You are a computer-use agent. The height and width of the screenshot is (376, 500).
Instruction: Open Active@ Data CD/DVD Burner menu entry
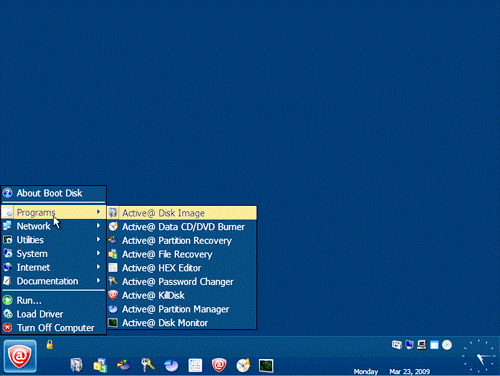pyautogui.click(x=182, y=227)
